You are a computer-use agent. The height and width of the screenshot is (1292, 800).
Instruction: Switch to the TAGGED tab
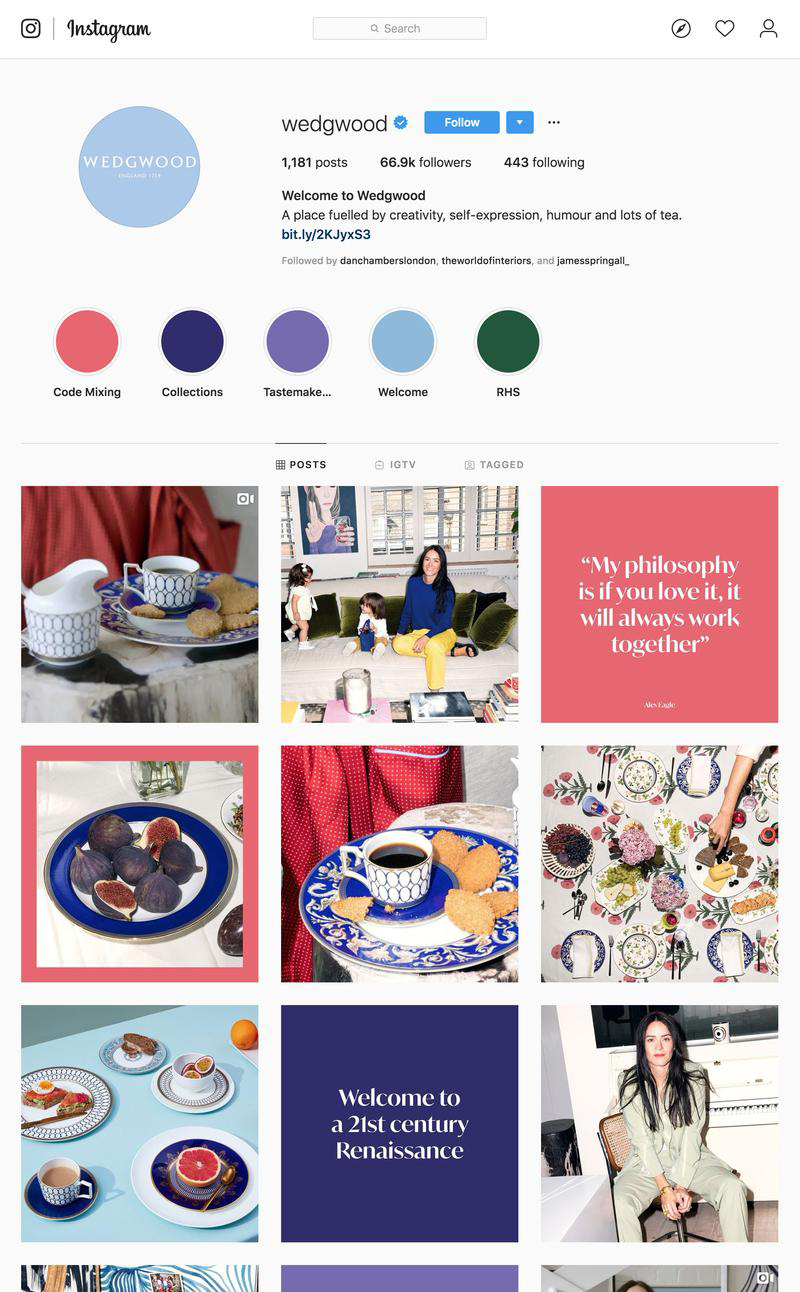(494, 465)
